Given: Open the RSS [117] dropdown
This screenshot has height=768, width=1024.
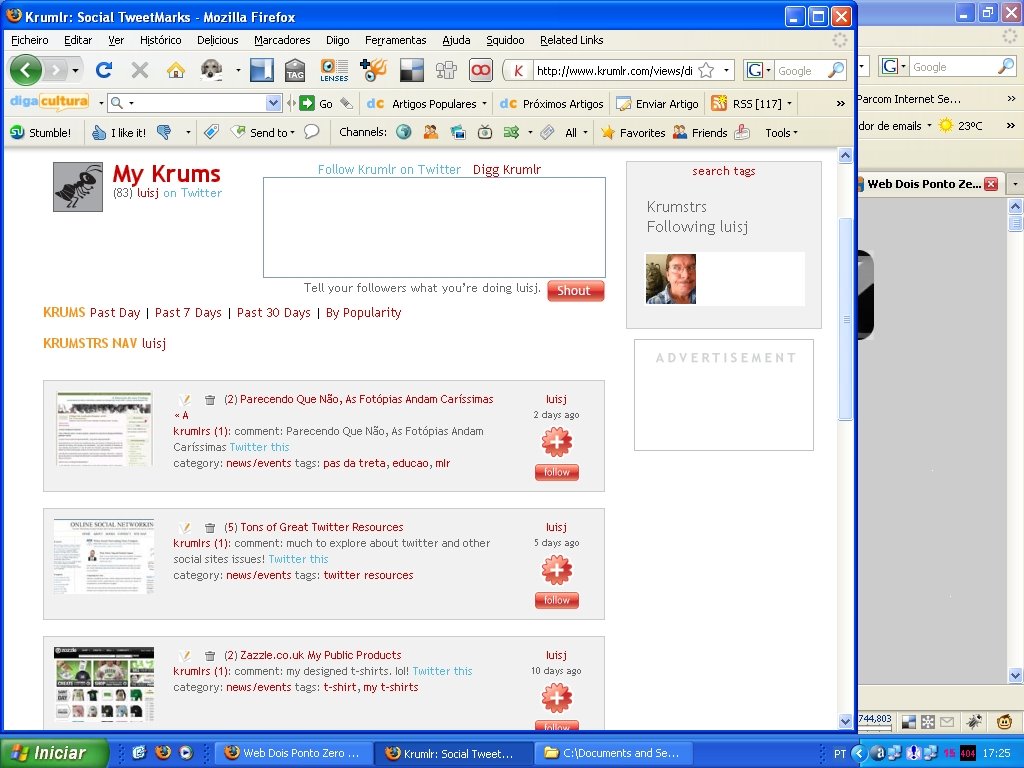Looking at the screenshot, I should 790,103.
